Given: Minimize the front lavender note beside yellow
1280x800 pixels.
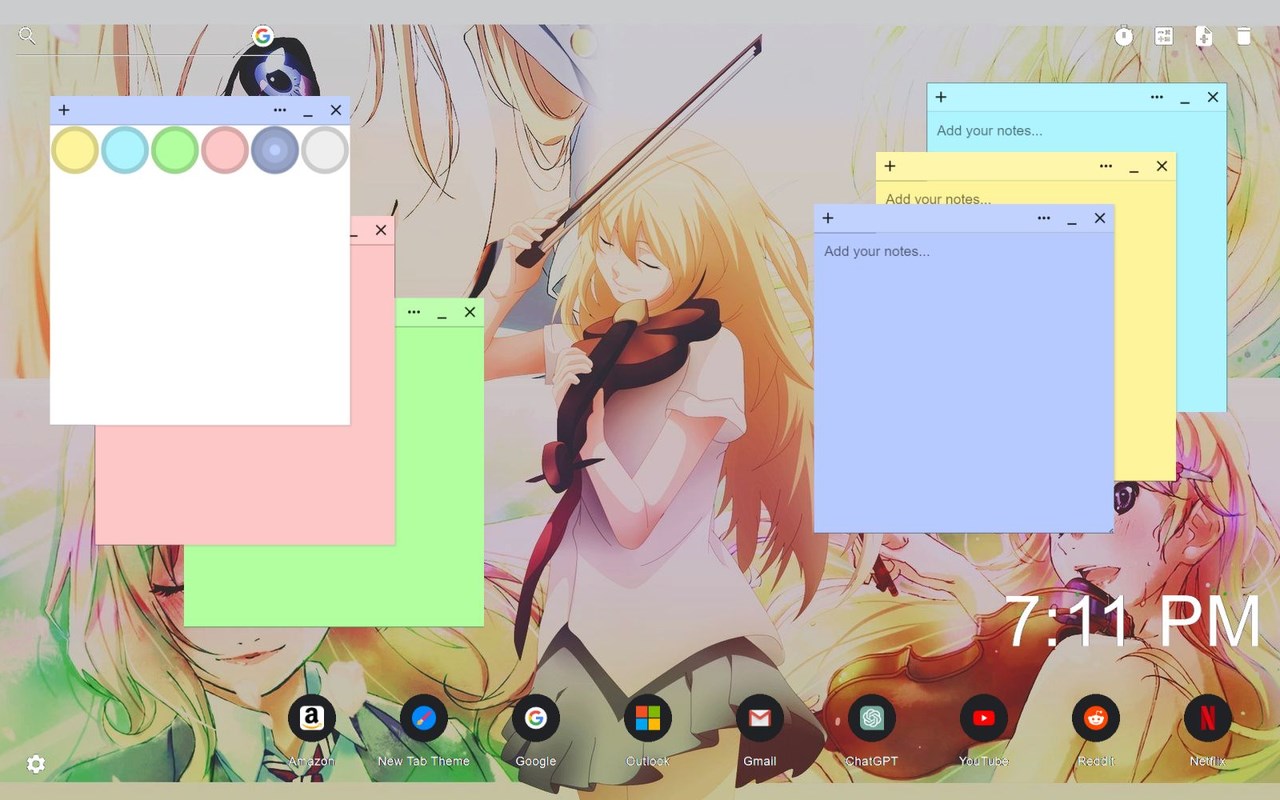Looking at the screenshot, I should point(1072,219).
